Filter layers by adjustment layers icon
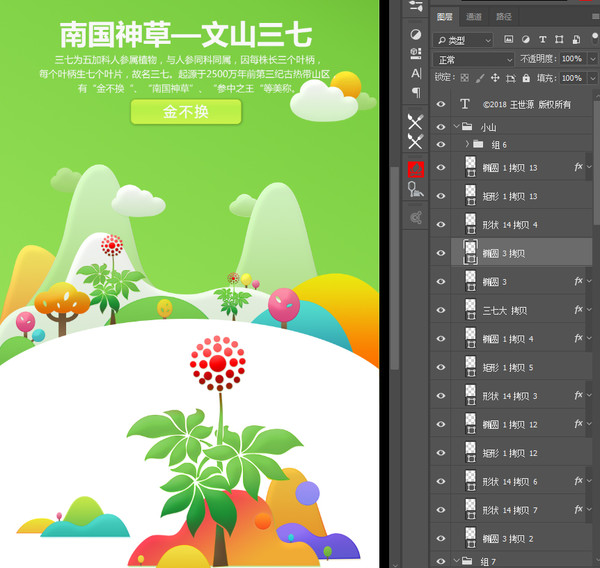This screenshot has height=568, width=600. [526, 39]
